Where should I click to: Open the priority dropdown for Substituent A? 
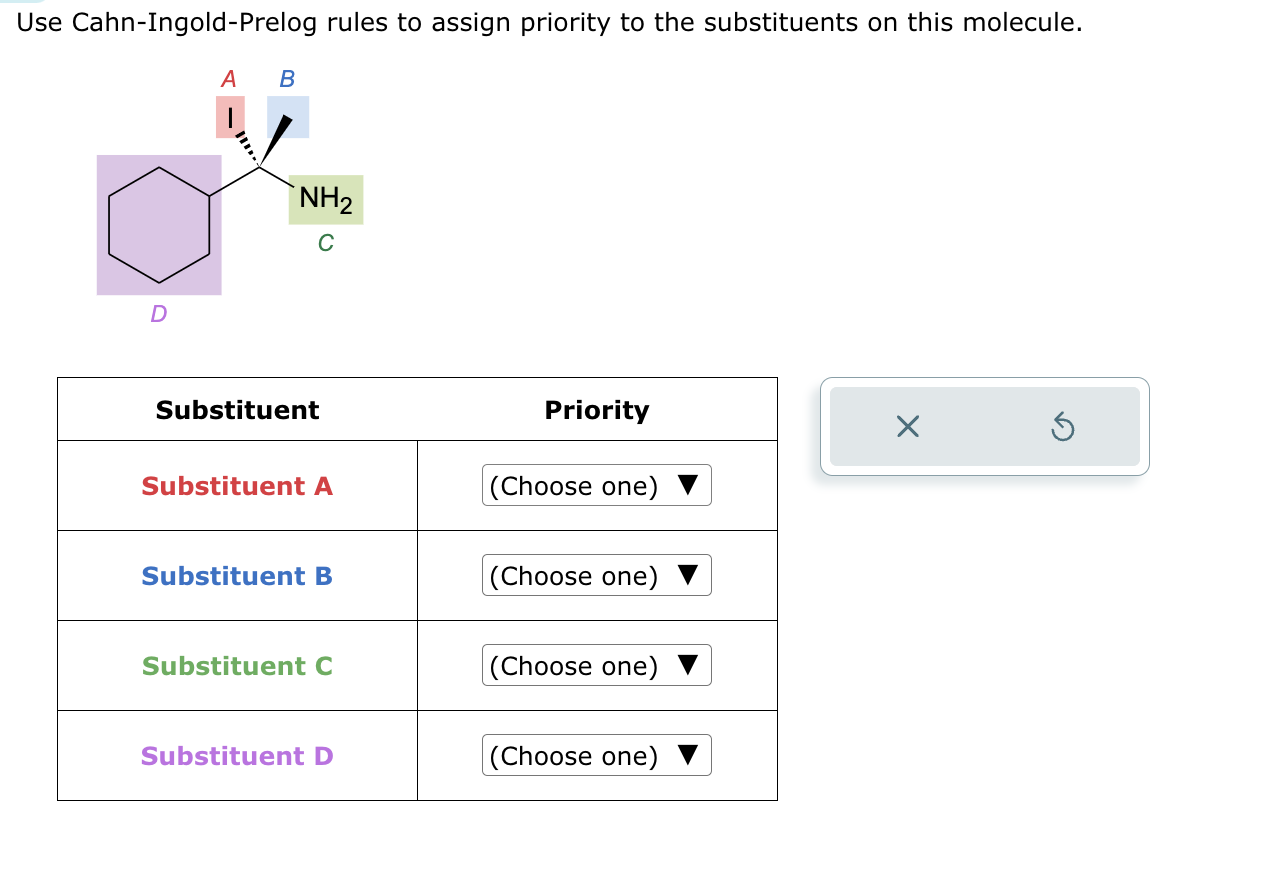click(596, 485)
